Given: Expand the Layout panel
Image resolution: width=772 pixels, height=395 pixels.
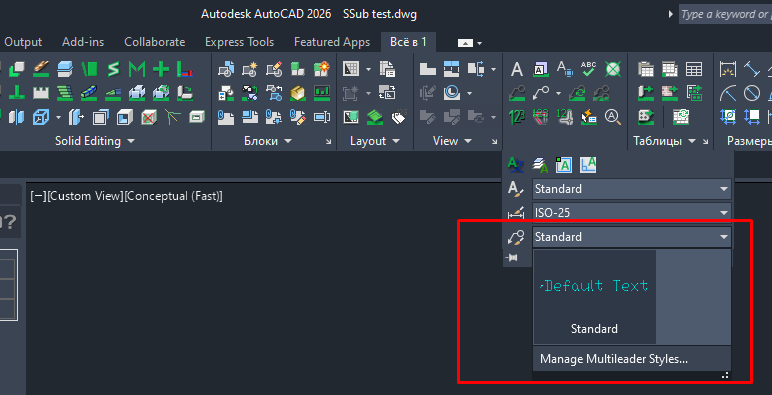Looking at the screenshot, I should (x=396, y=141).
